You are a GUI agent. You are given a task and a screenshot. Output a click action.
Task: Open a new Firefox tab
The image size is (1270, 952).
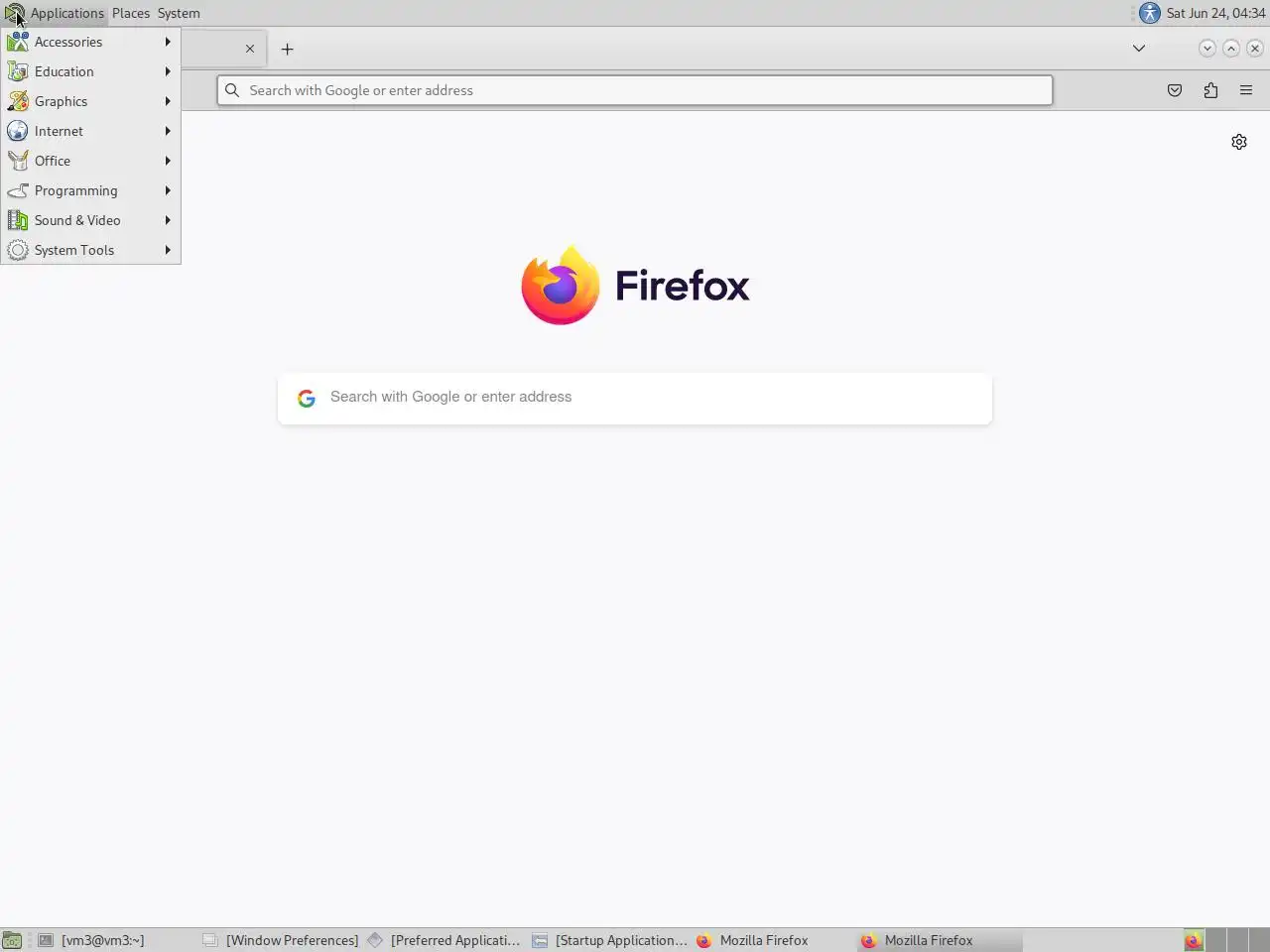click(287, 49)
